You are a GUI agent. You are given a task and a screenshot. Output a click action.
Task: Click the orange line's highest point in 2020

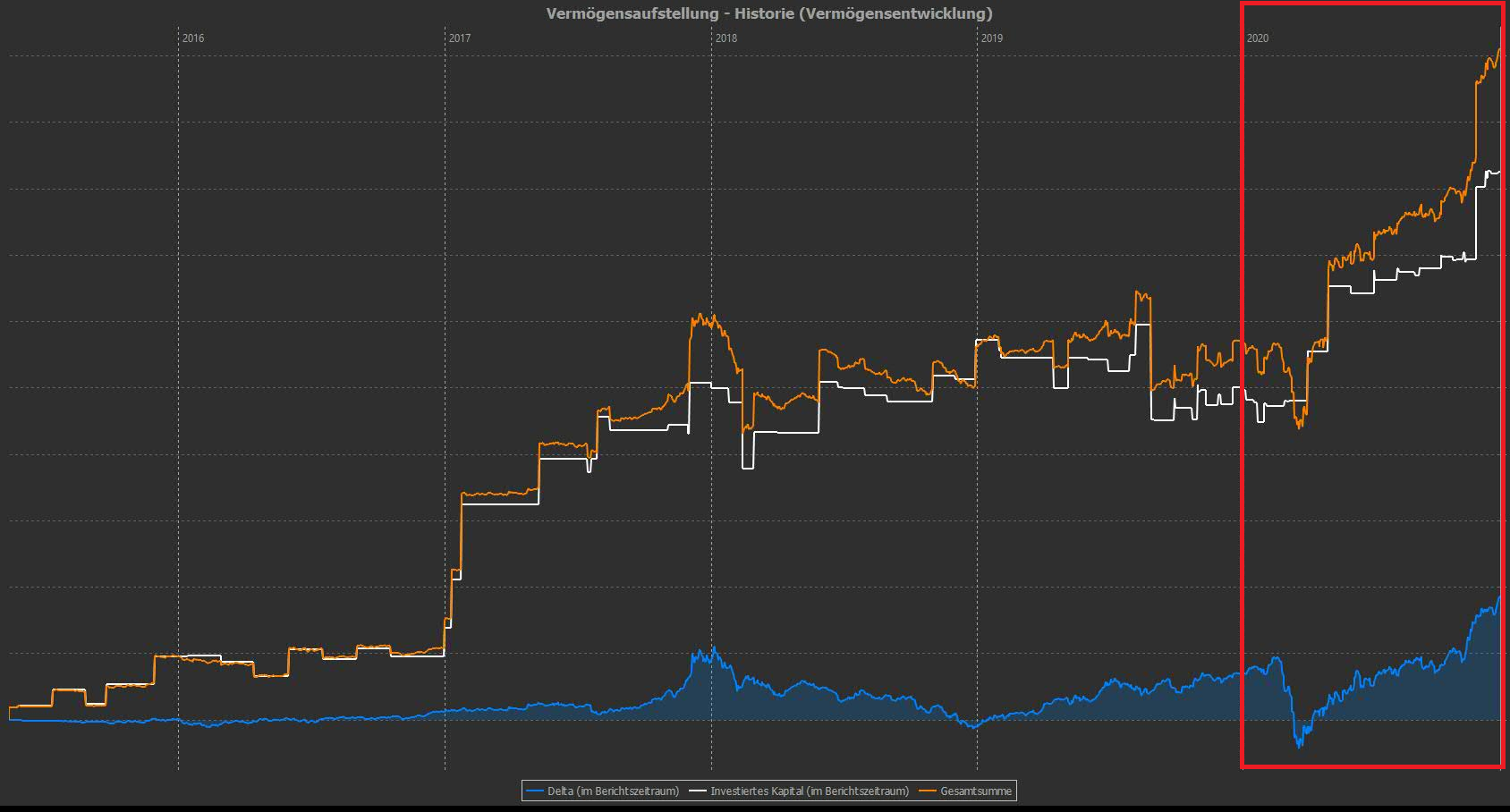coord(1500,30)
